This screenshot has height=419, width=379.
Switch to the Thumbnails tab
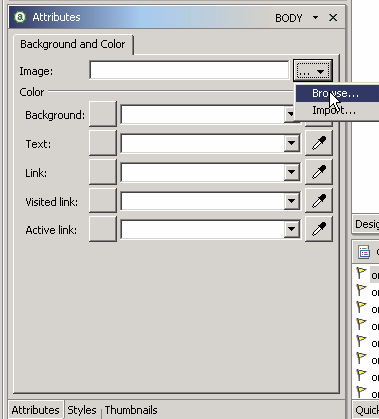(131, 410)
